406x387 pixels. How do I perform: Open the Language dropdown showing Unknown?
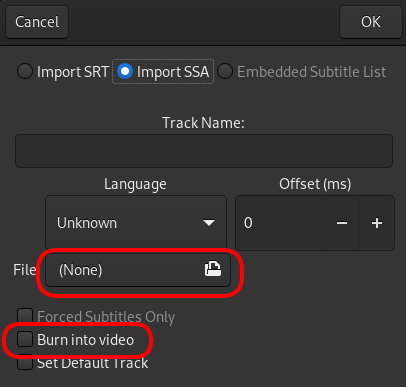136,223
